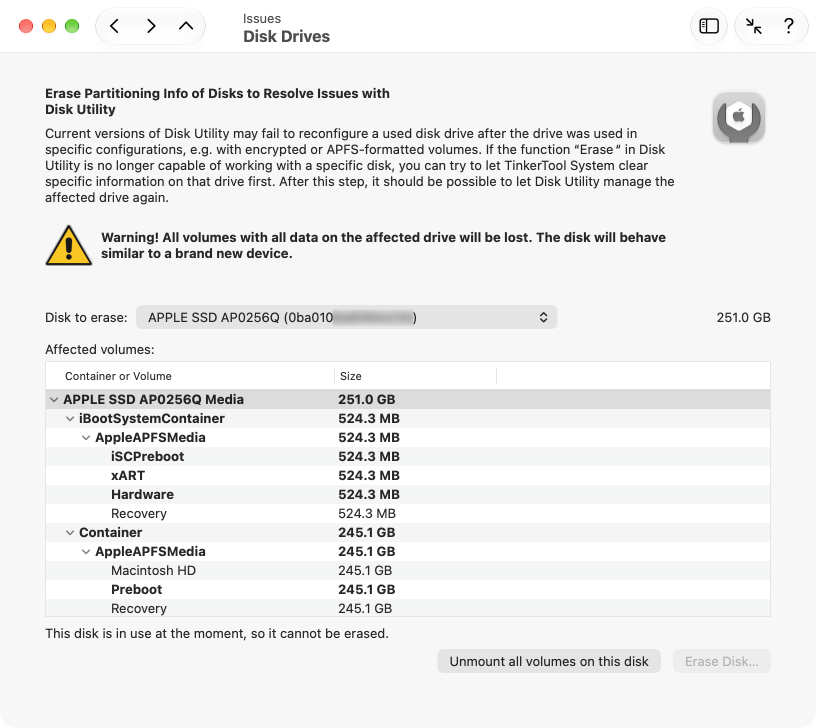The height and width of the screenshot is (728, 816).
Task: Sort by the Size column header
Action: coord(415,376)
